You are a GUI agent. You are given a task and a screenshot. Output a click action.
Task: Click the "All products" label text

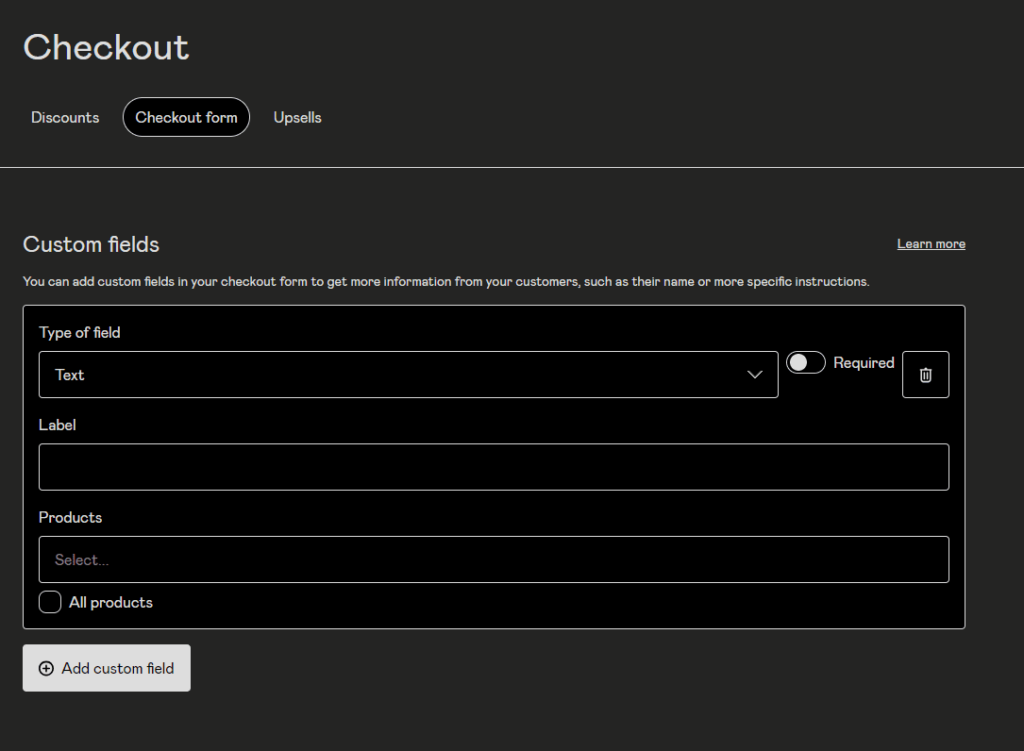pyautogui.click(x=111, y=602)
